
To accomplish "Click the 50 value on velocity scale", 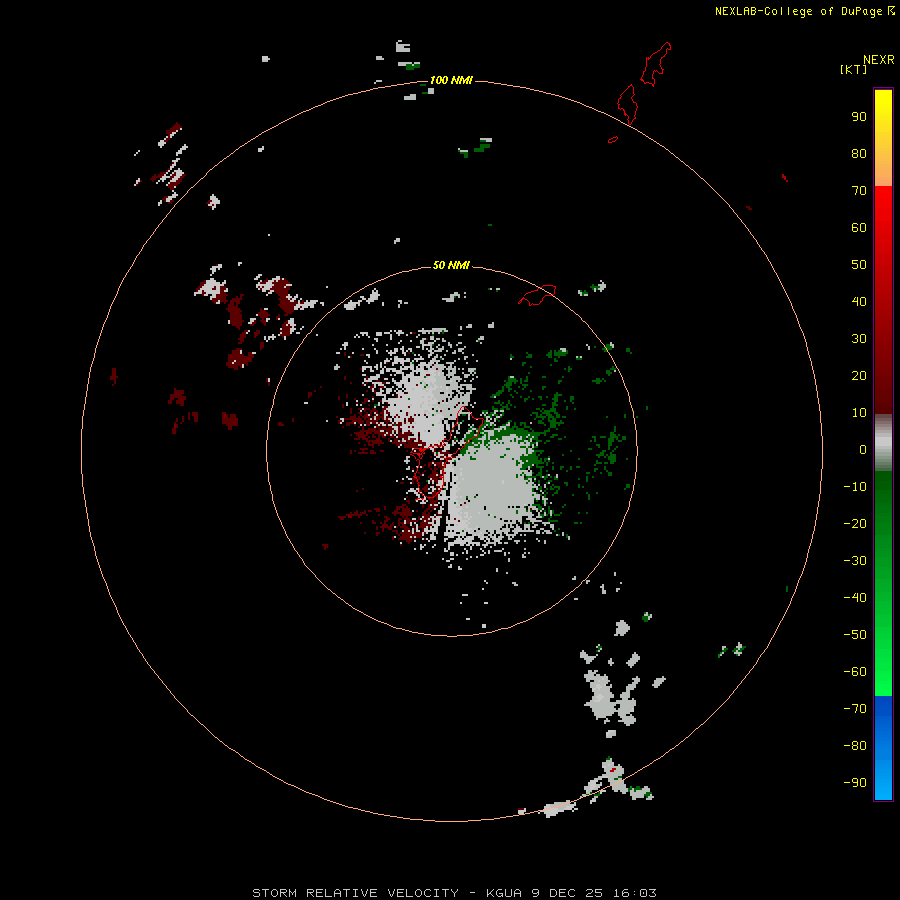I will click(859, 265).
